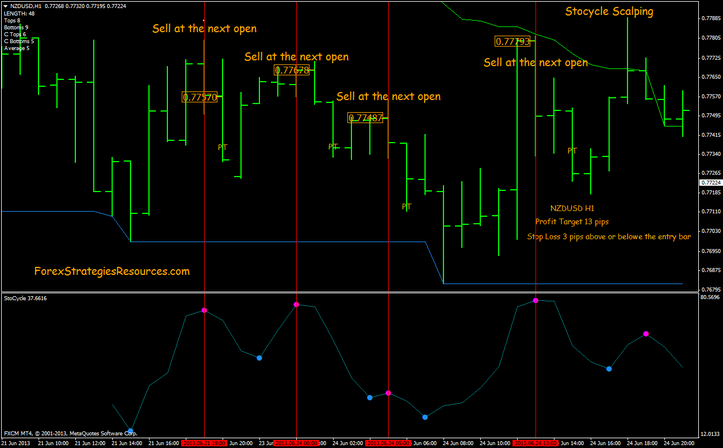Select the 'Tops 8' indicator text
Screen dimensions: 723x448
(x=12, y=20)
